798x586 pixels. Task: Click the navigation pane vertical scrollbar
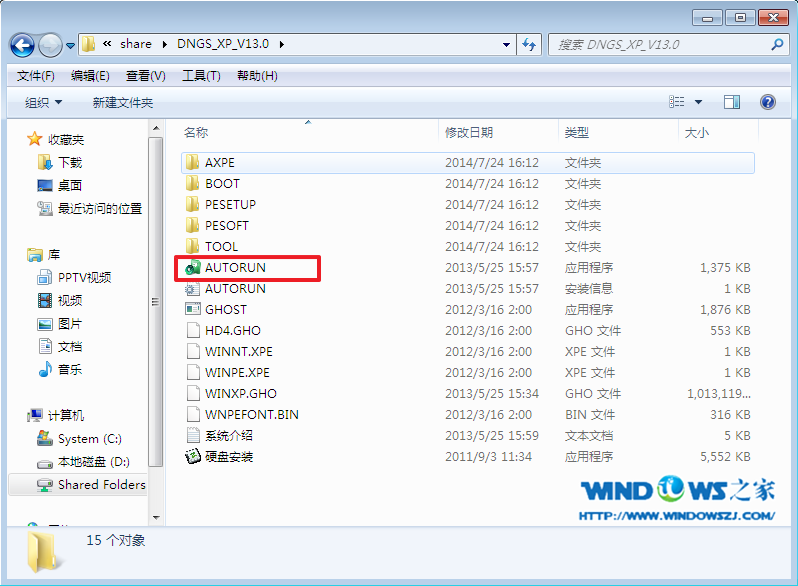click(x=155, y=300)
